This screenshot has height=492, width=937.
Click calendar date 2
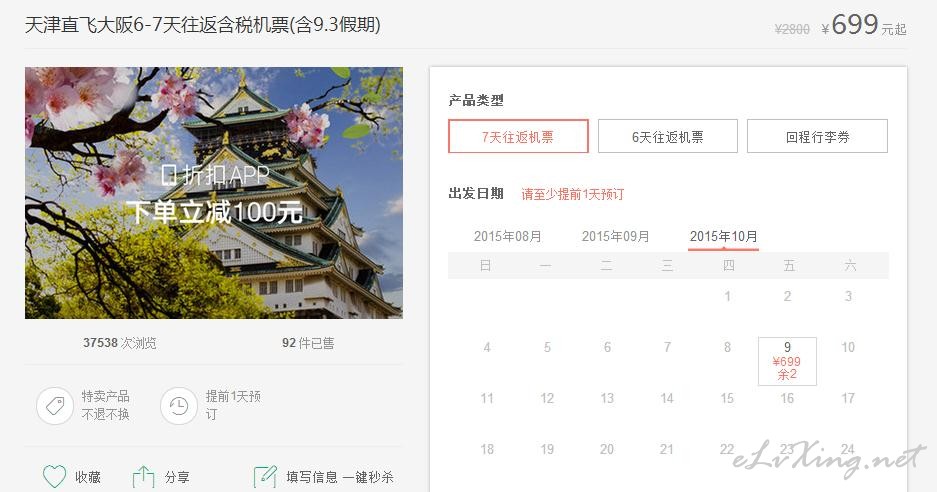pos(788,296)
